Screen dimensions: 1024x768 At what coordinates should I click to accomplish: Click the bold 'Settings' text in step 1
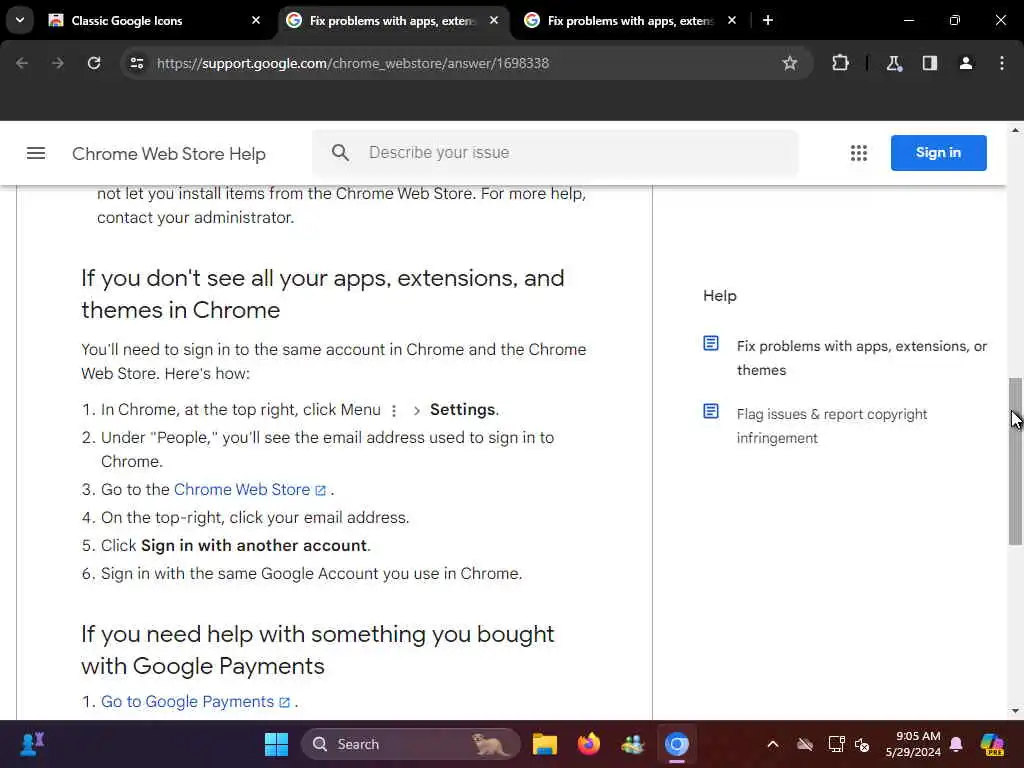click(x=462, y=409)
